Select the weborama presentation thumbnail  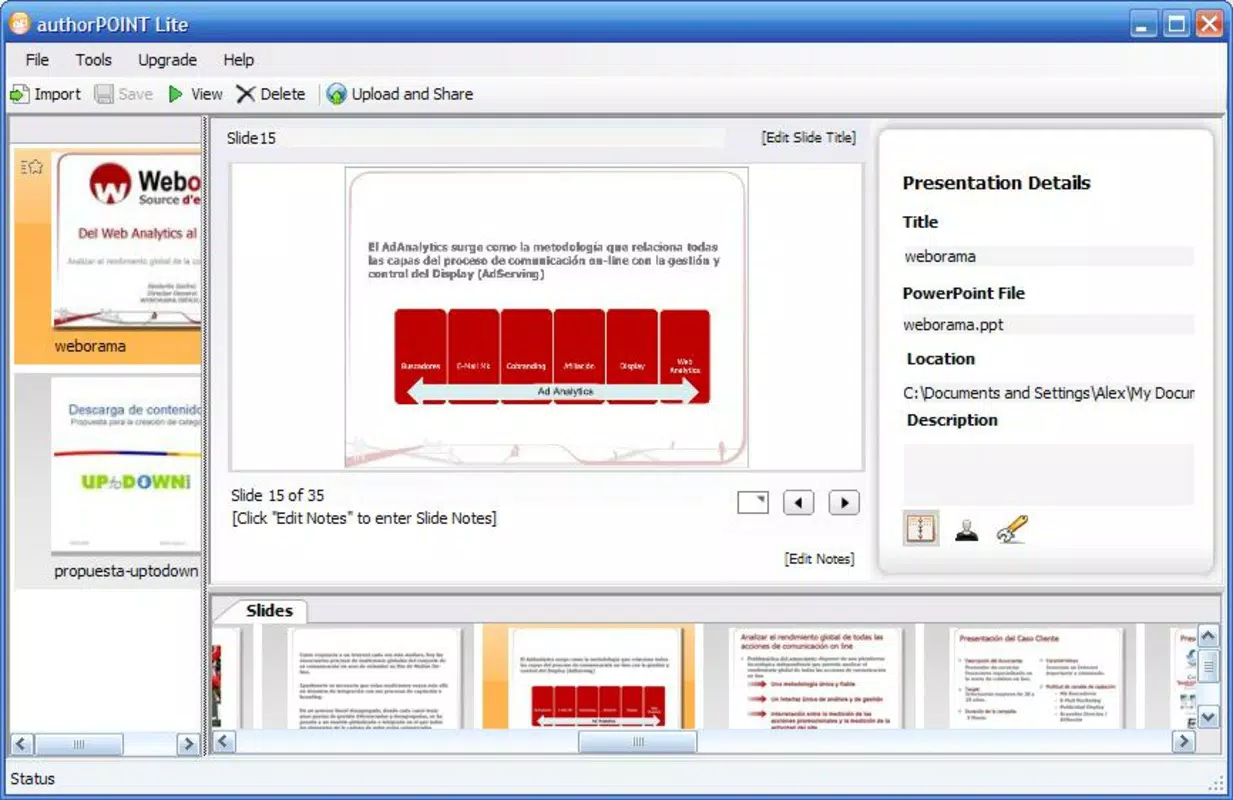point(108,256)
